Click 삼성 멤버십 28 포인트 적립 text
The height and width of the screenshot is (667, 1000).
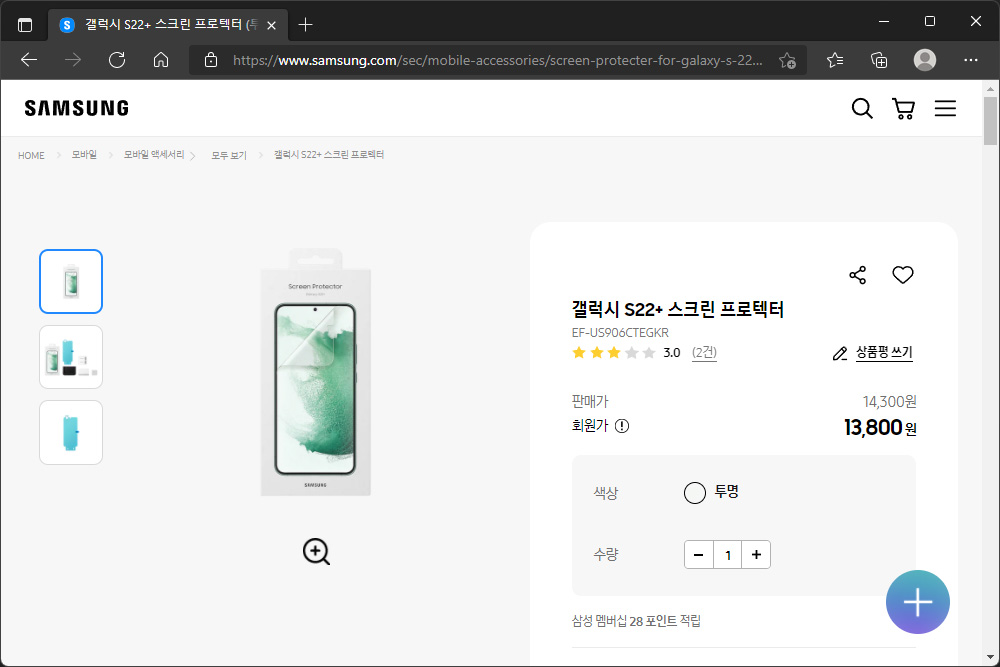[x=636, y=621]
